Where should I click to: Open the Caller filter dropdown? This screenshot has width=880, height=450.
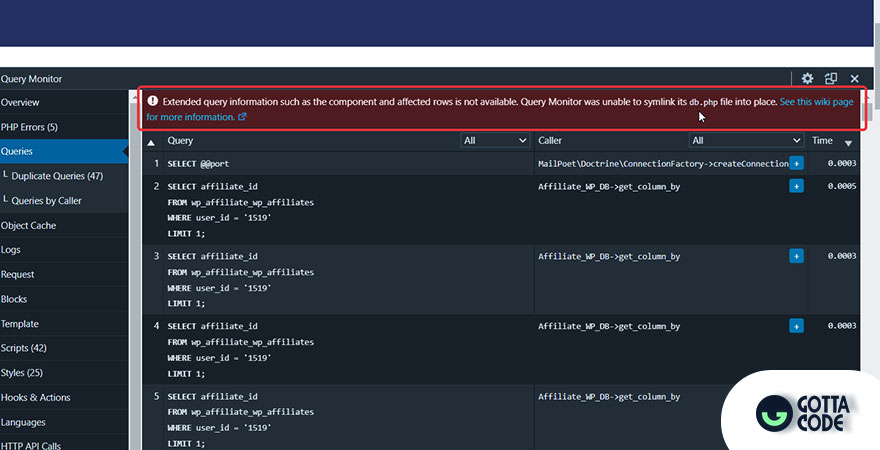pos(746,140)
